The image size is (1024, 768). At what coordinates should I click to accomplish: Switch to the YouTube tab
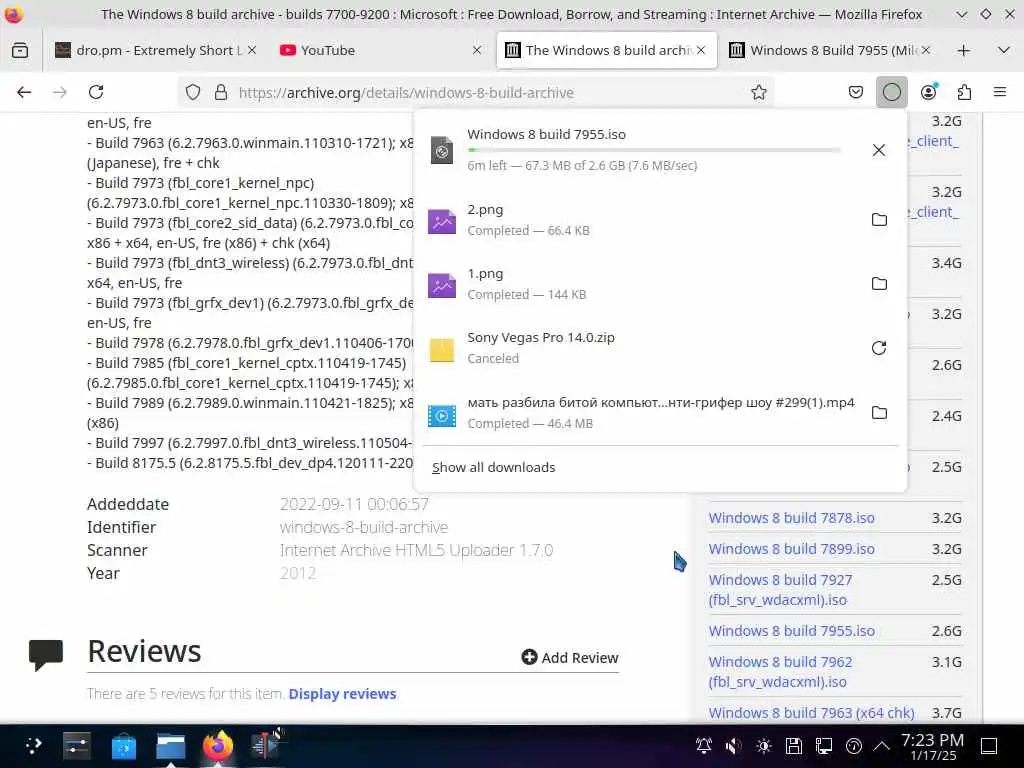[x=380, y=50]
